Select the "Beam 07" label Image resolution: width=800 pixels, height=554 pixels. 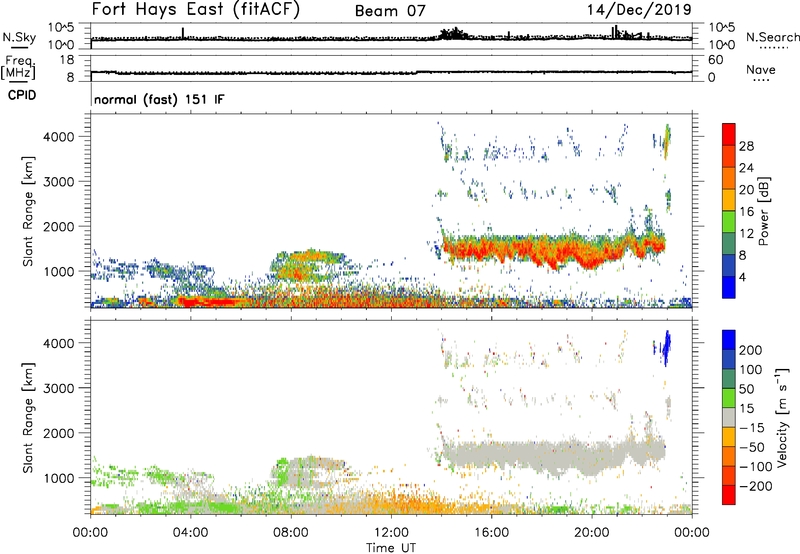click(390, 11)
